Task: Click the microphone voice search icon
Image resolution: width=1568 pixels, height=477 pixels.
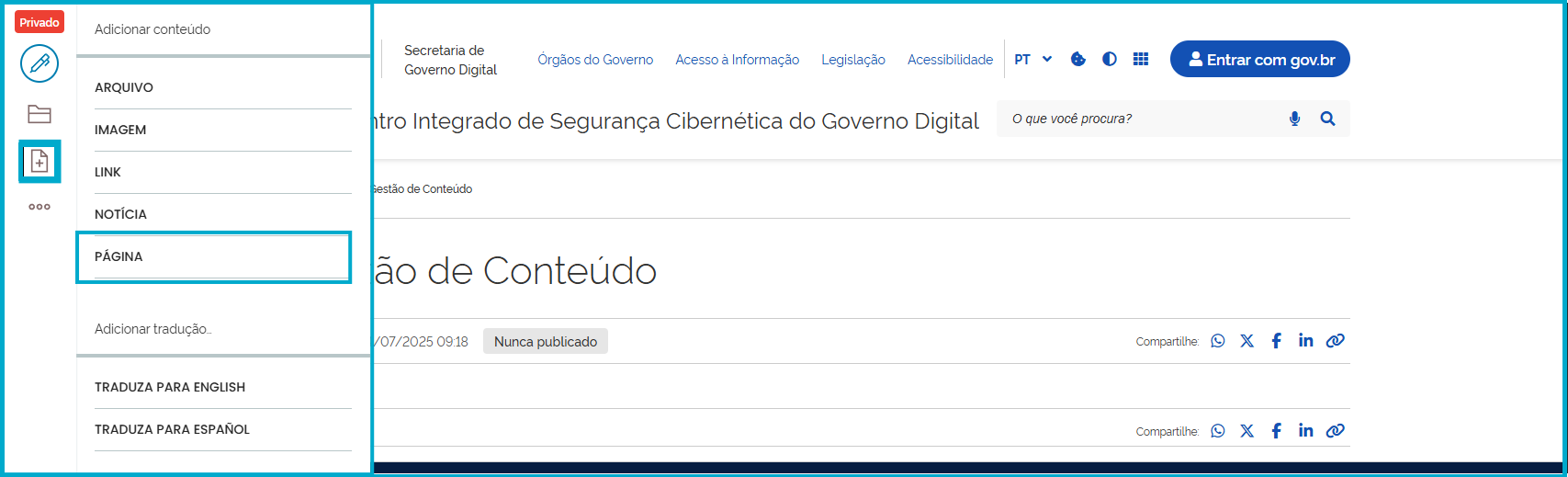Action: tap(1294, 119)
